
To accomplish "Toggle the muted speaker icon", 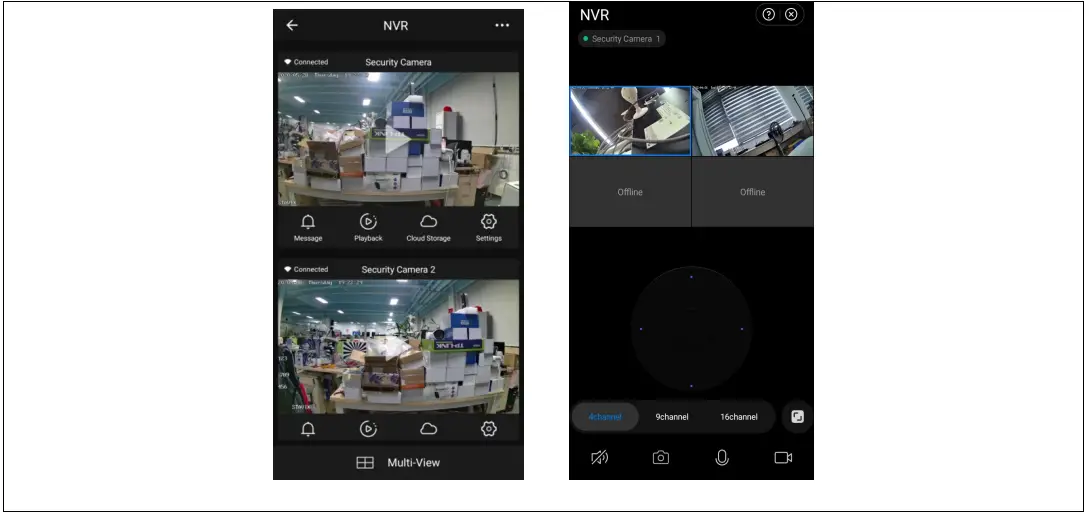I will point(599,458).
